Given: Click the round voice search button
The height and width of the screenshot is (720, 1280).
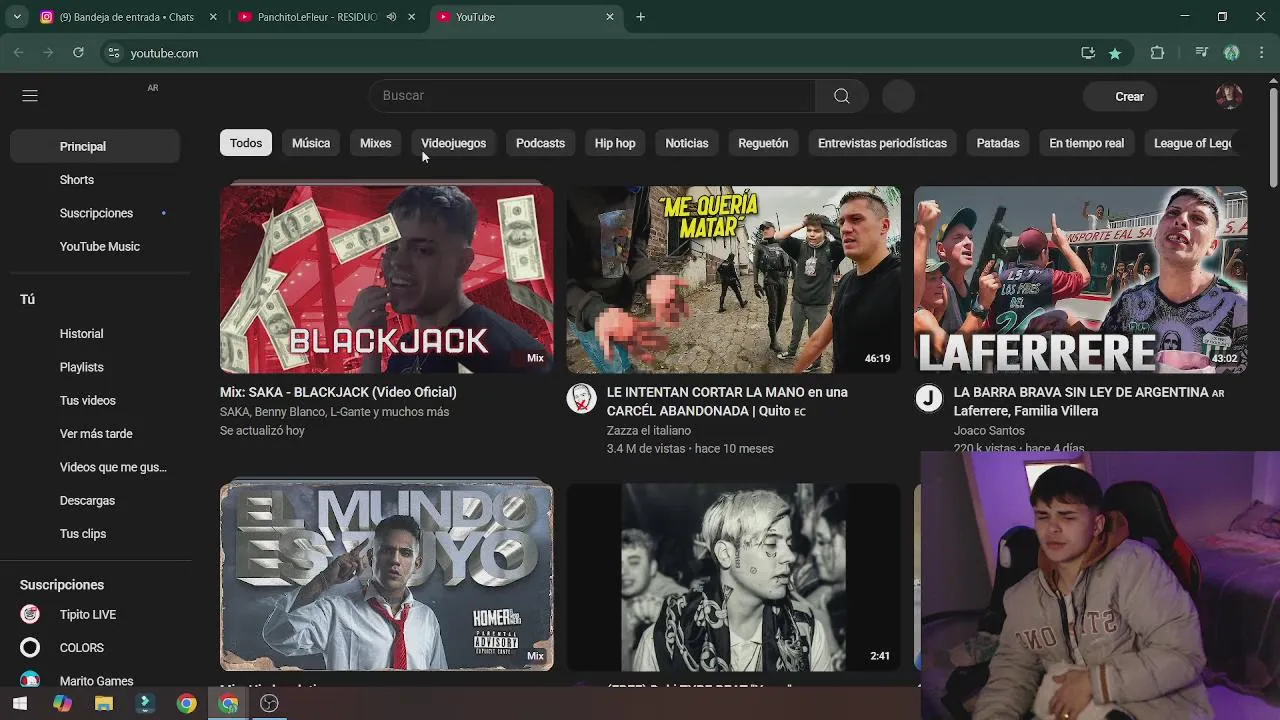Looking at the screenshot, I should pos(898,96).
